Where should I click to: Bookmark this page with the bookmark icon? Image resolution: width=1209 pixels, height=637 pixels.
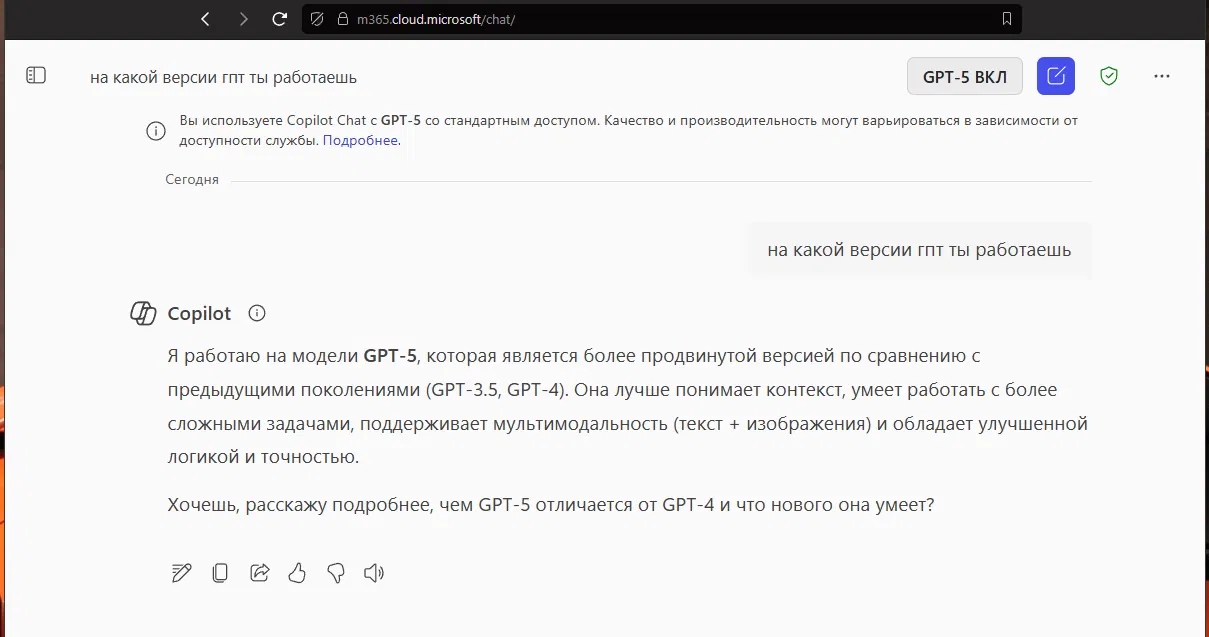point(1006,18)
